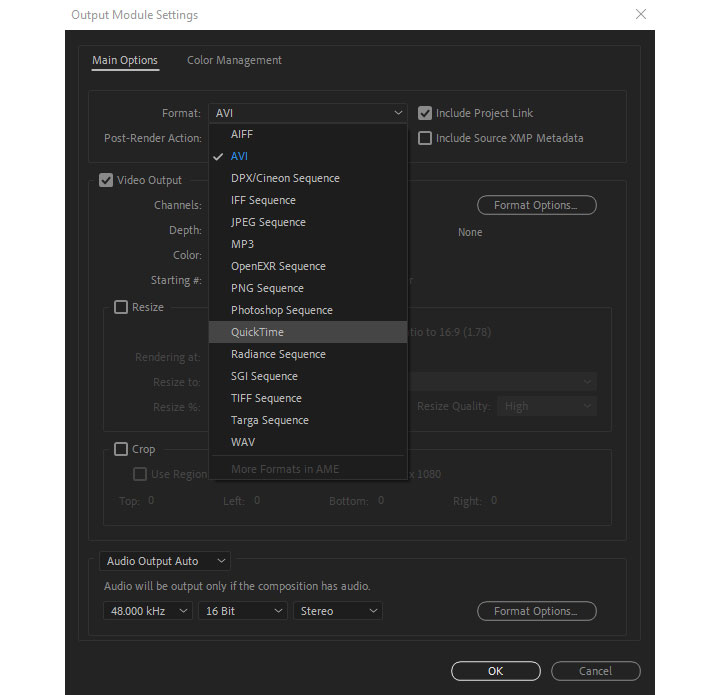Enable the Crop checkbox
Viewport: 720px width, 695px height.
tap(121, 449)
